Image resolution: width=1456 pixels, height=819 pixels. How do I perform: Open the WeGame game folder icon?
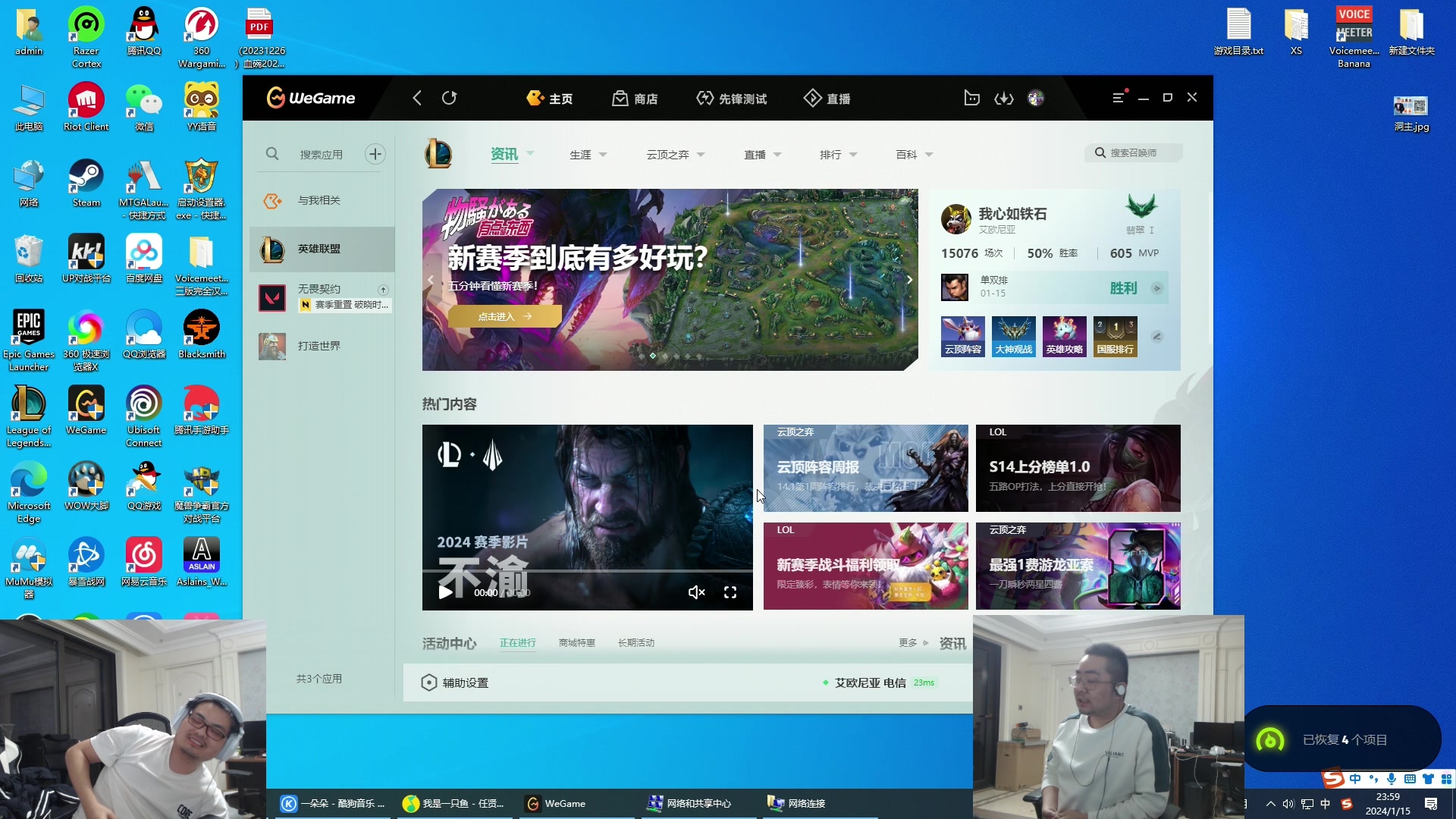(x=971, y=98)
